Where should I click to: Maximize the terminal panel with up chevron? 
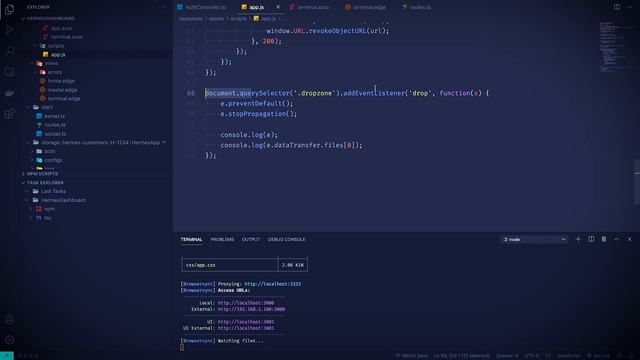617,239
